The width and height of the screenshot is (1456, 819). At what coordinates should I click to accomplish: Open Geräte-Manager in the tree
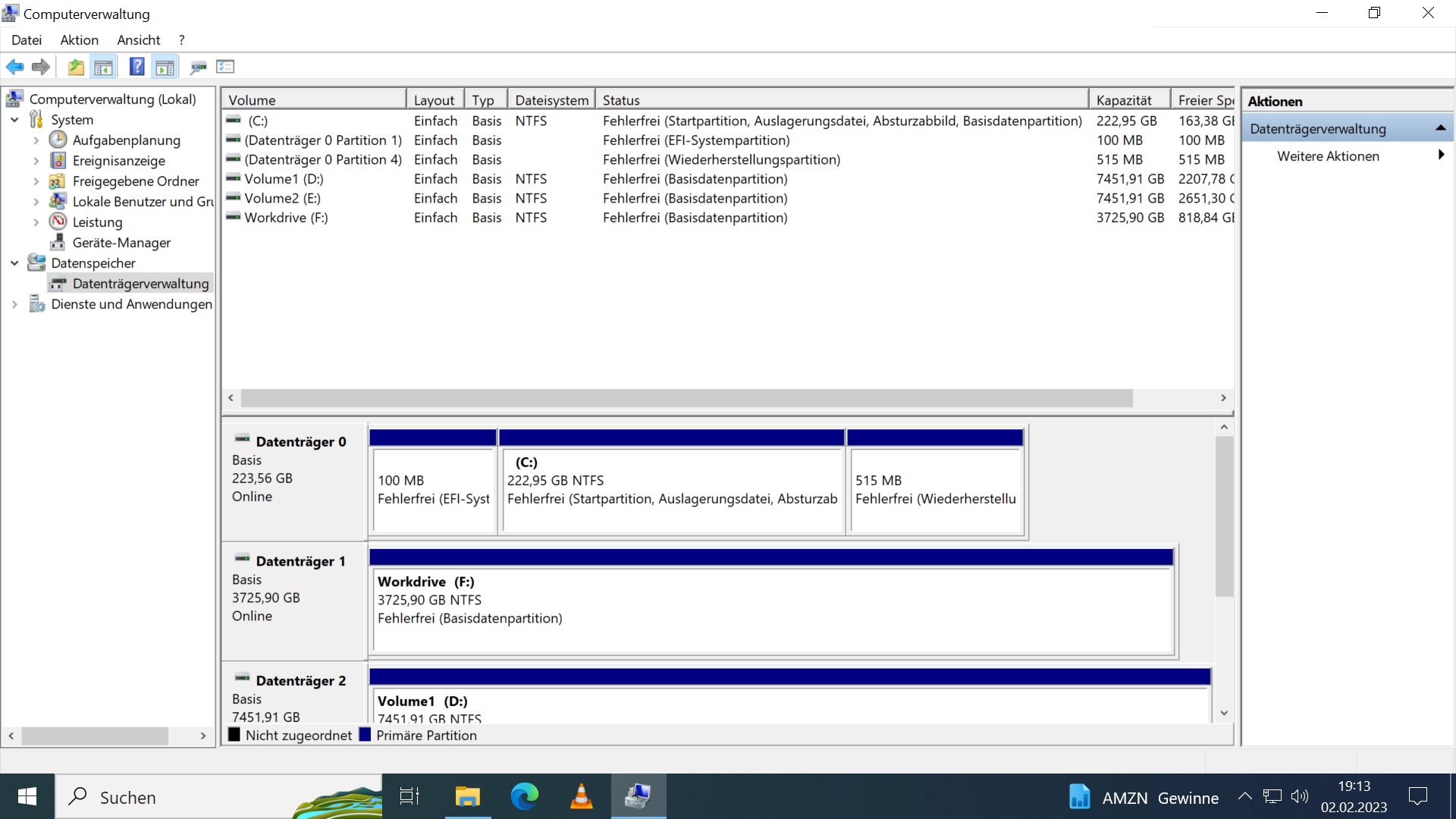pyautogui.click(x=121, y=243)
